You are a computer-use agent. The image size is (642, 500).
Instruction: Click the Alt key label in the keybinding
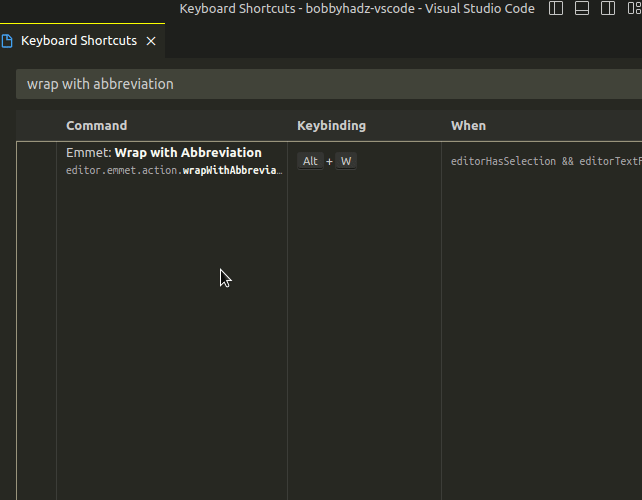pos(310,161)
